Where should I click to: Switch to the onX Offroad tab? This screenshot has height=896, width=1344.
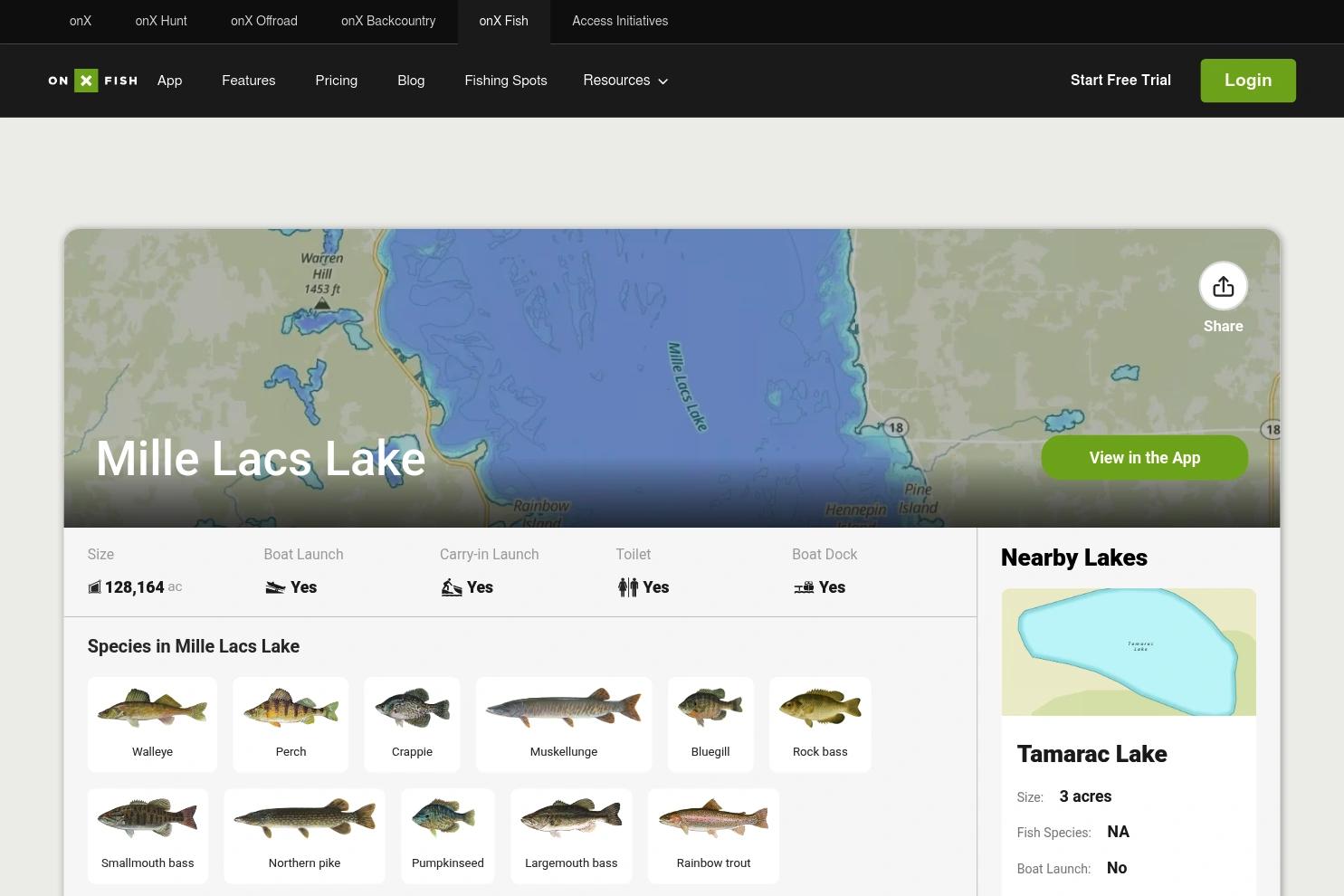point(264,21)
